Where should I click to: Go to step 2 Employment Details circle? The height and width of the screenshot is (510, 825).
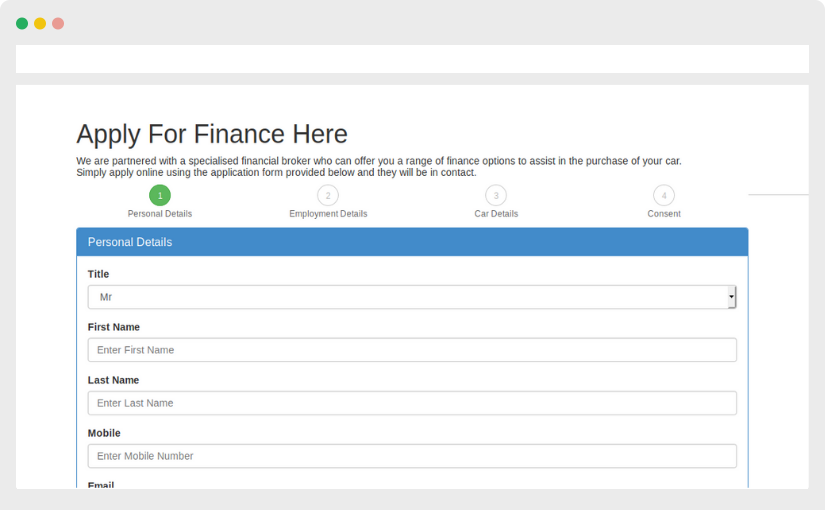click(328, 195)
